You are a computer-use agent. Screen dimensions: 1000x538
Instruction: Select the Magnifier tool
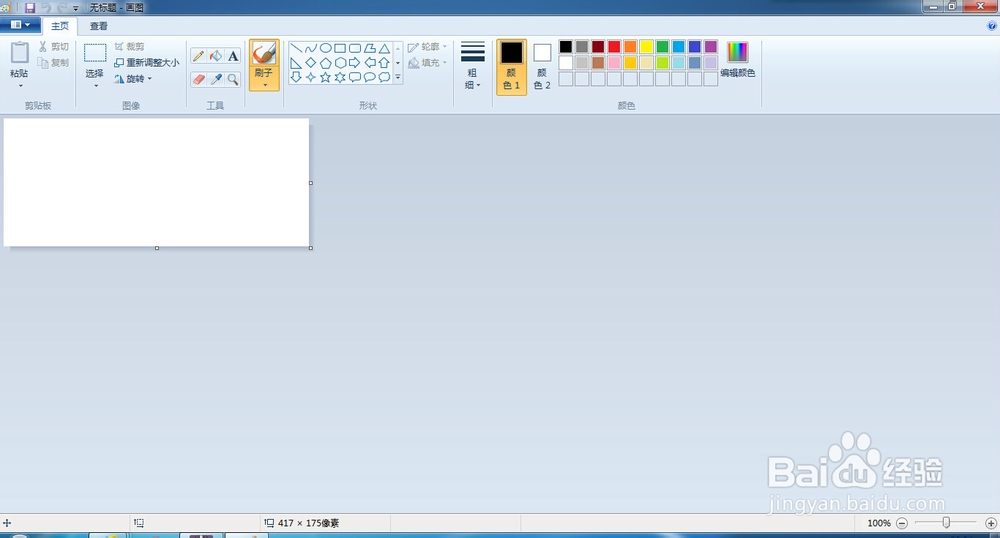233,80
